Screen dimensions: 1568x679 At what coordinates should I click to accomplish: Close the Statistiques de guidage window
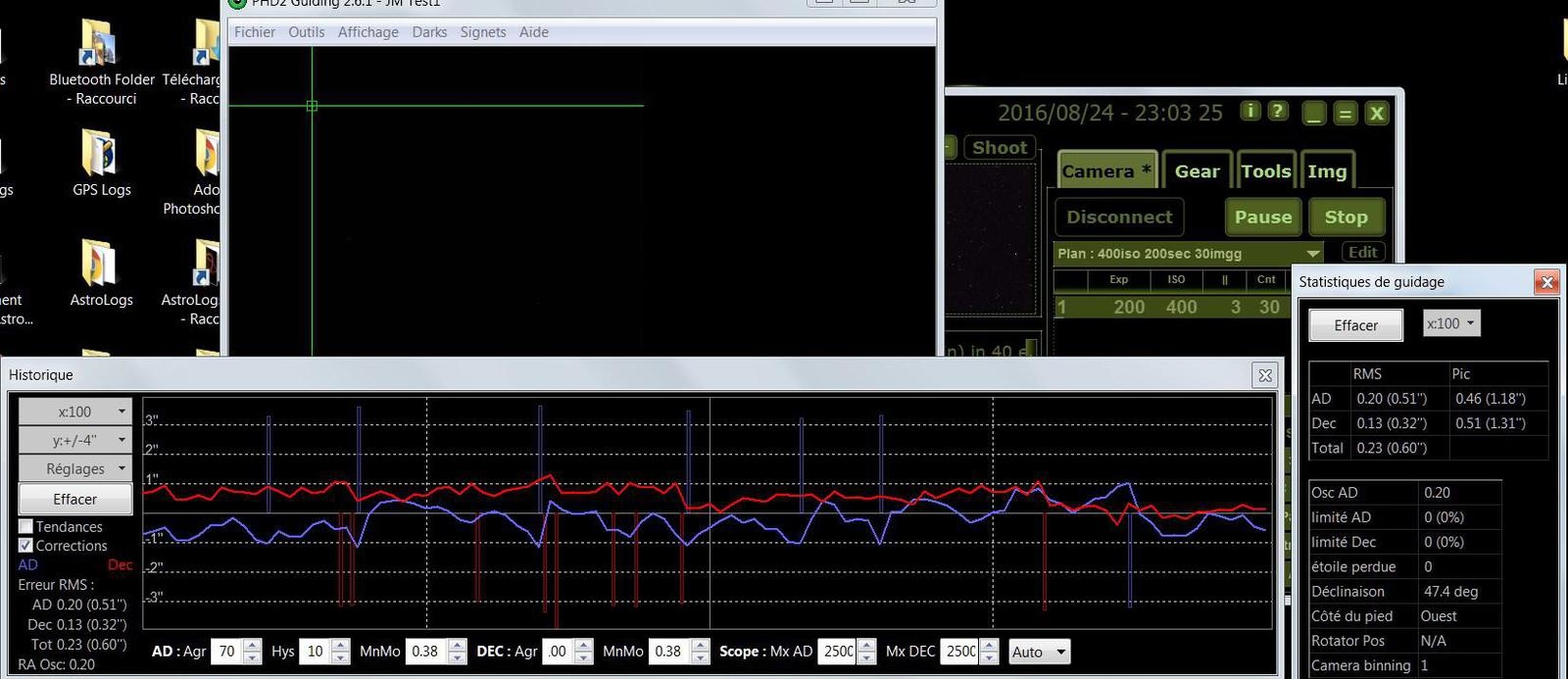tap(1547, 282)
